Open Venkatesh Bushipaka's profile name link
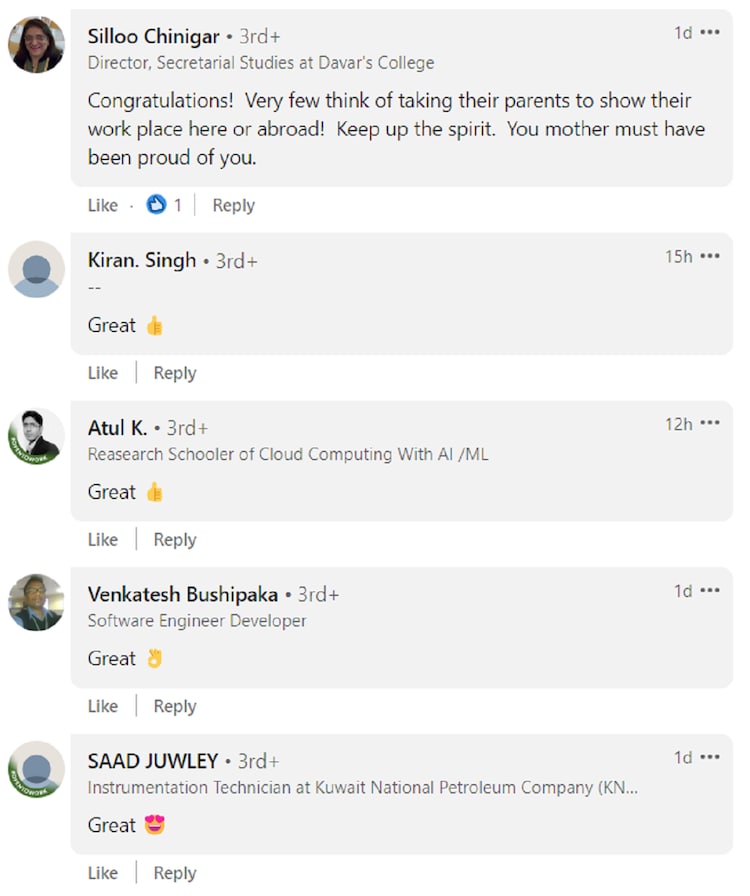 point(182,594)
